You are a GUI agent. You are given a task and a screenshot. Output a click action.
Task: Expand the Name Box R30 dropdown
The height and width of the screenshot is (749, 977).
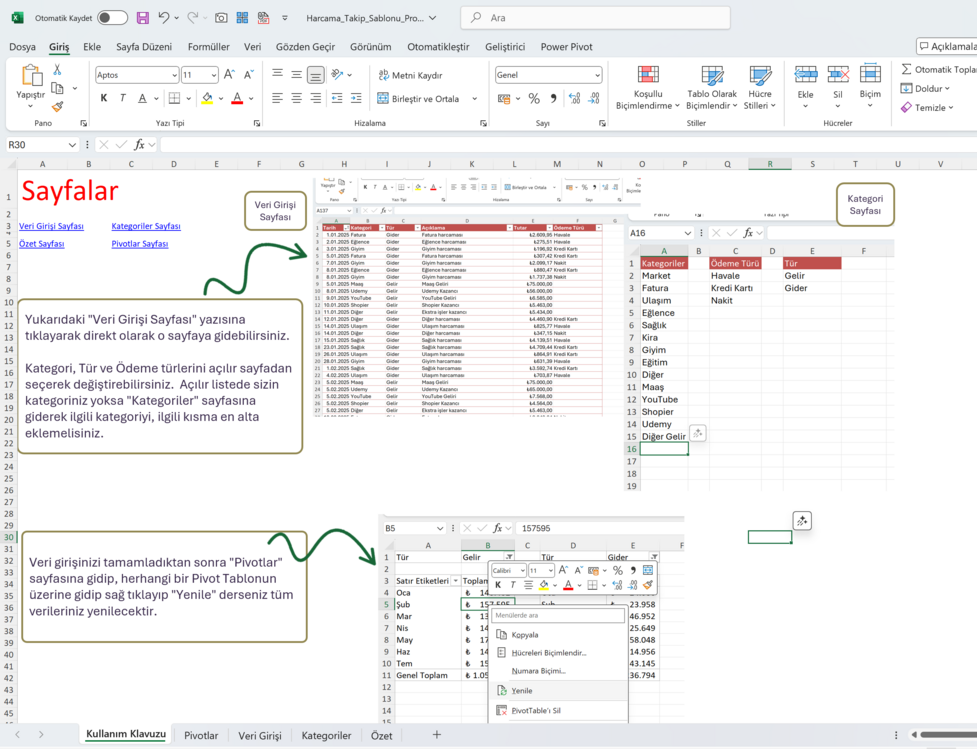coord(72,145)
